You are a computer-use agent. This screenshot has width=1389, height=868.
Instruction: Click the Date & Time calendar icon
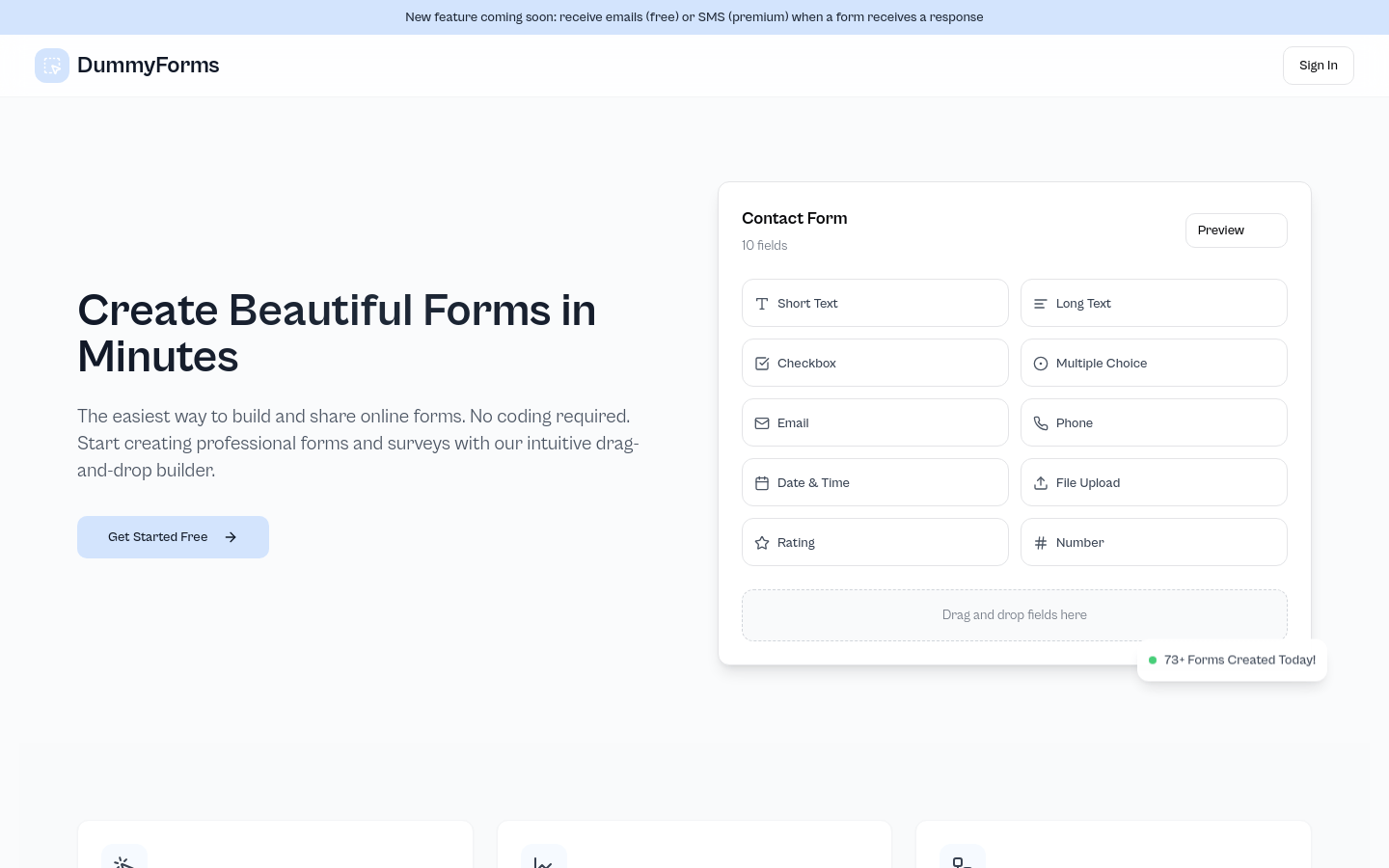pyautogui.click(x=762, y=483)
